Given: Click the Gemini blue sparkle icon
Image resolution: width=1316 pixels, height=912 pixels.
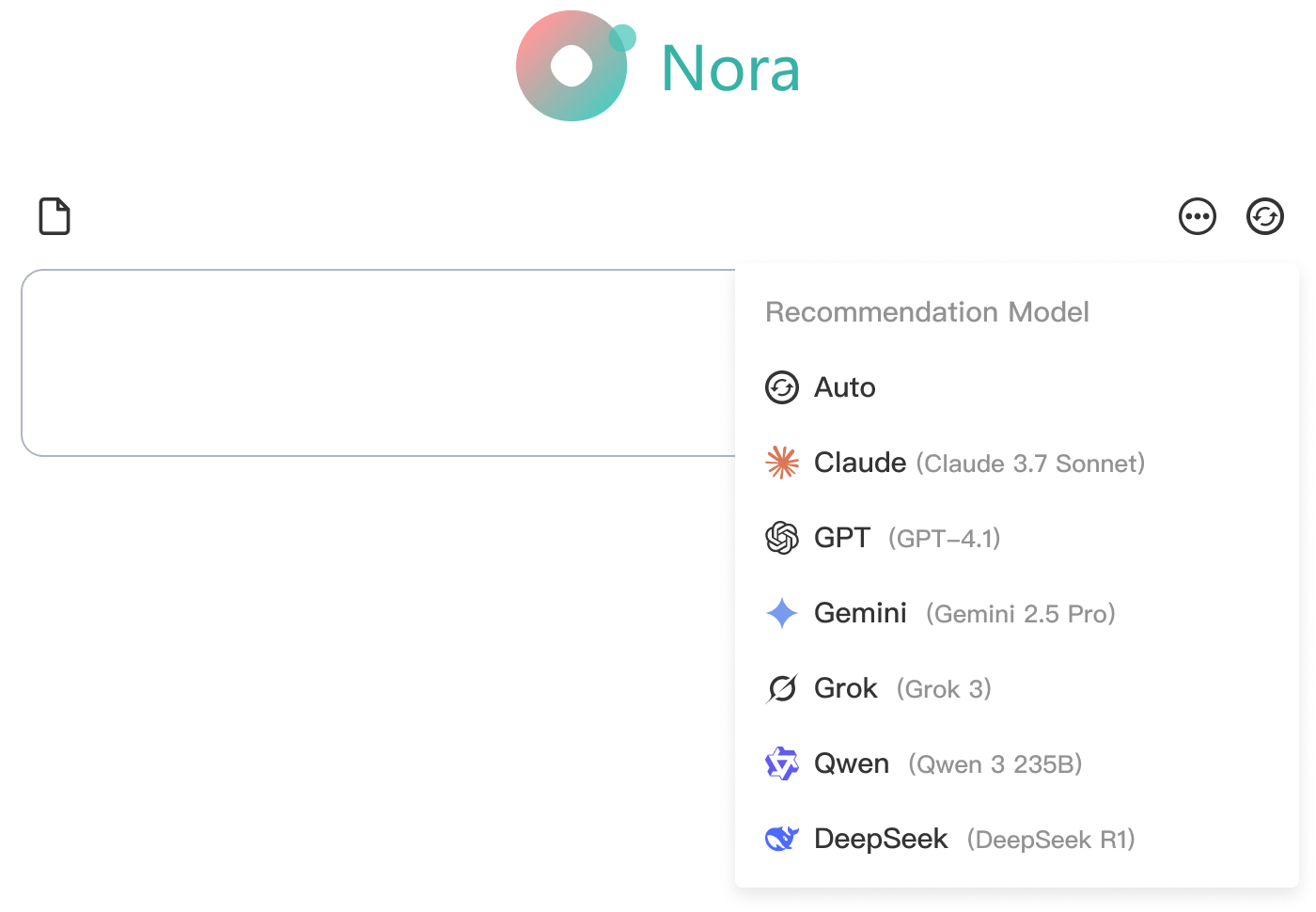Looking at the screenshot, I should pos(782,613).
